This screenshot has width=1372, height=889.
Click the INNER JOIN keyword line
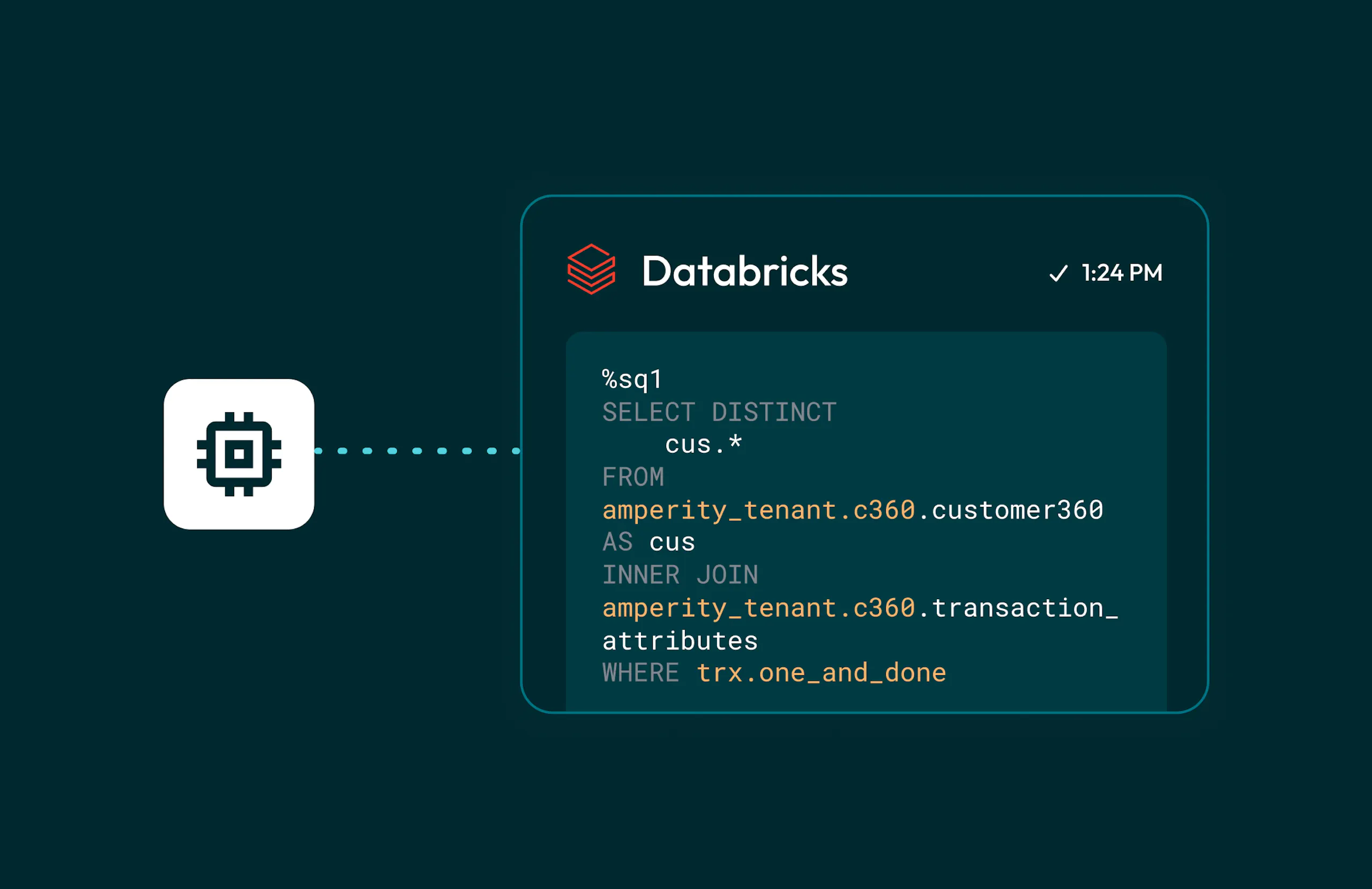[680, 575]
